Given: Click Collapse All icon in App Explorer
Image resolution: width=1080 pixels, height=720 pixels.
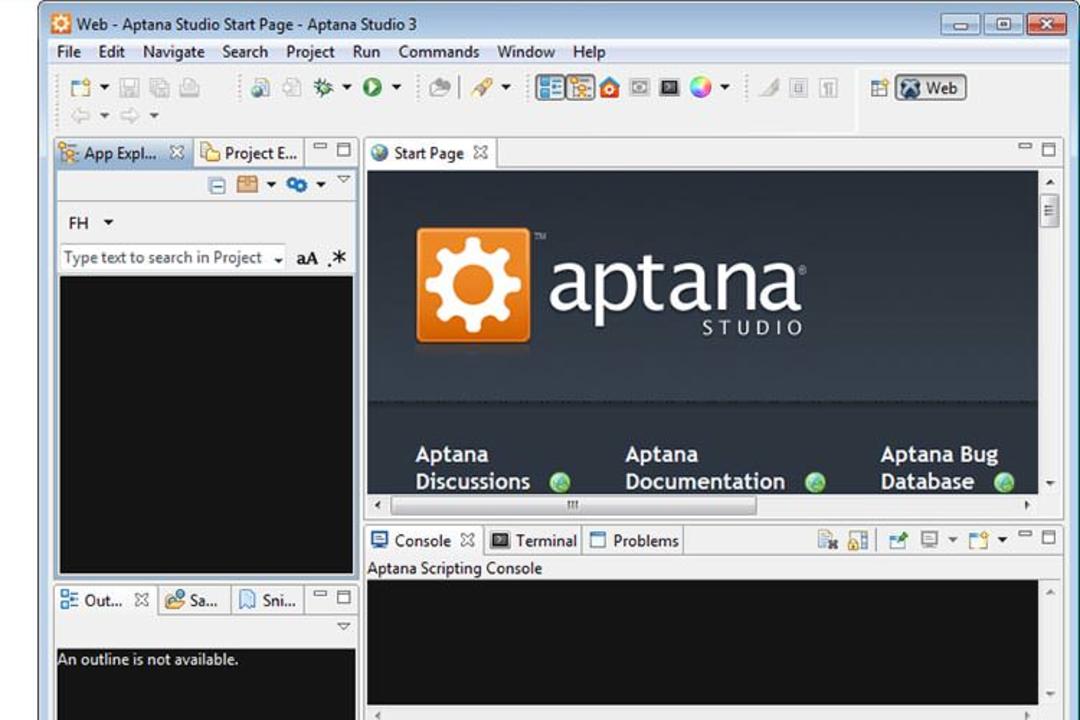Looking at the screenshot, I should [217, 185].
